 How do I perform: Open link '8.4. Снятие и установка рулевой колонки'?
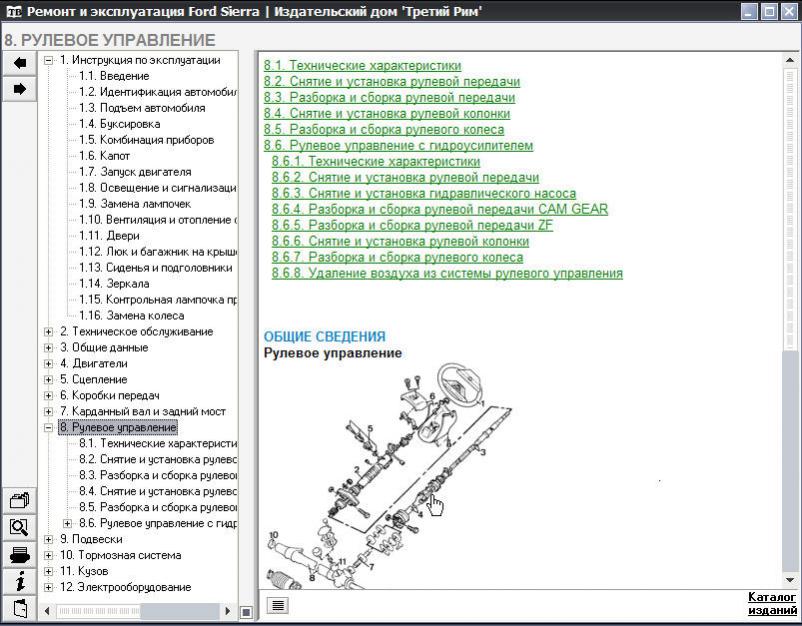[387, 113]
